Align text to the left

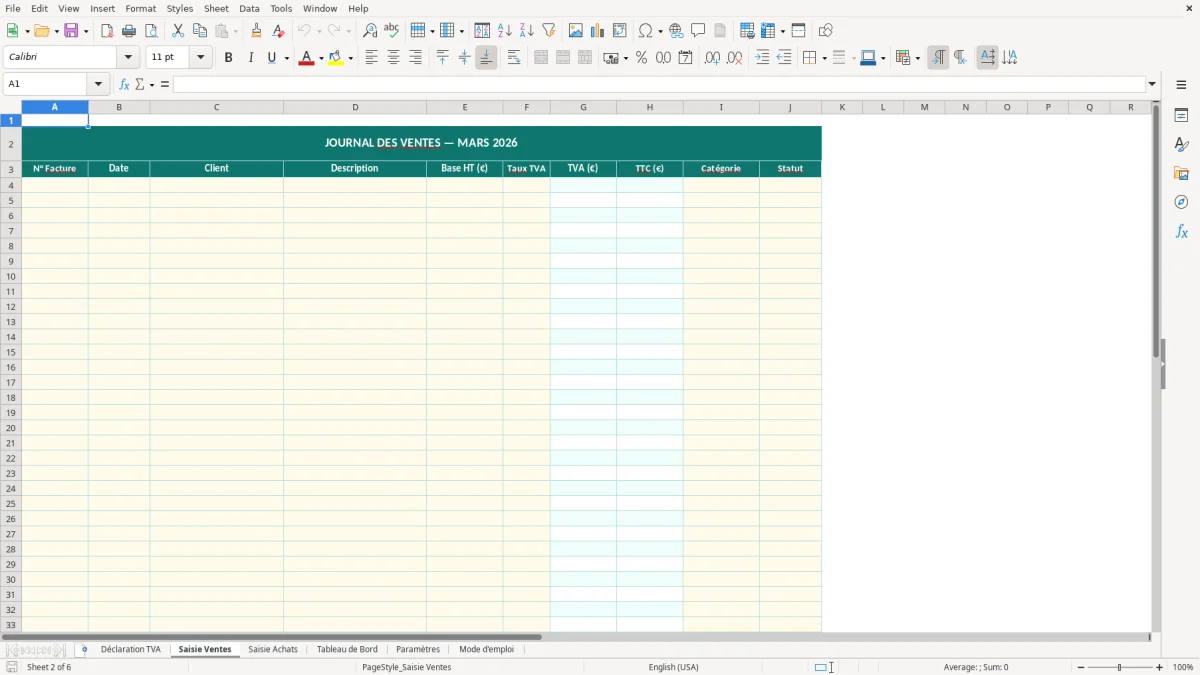pos(371,58)
